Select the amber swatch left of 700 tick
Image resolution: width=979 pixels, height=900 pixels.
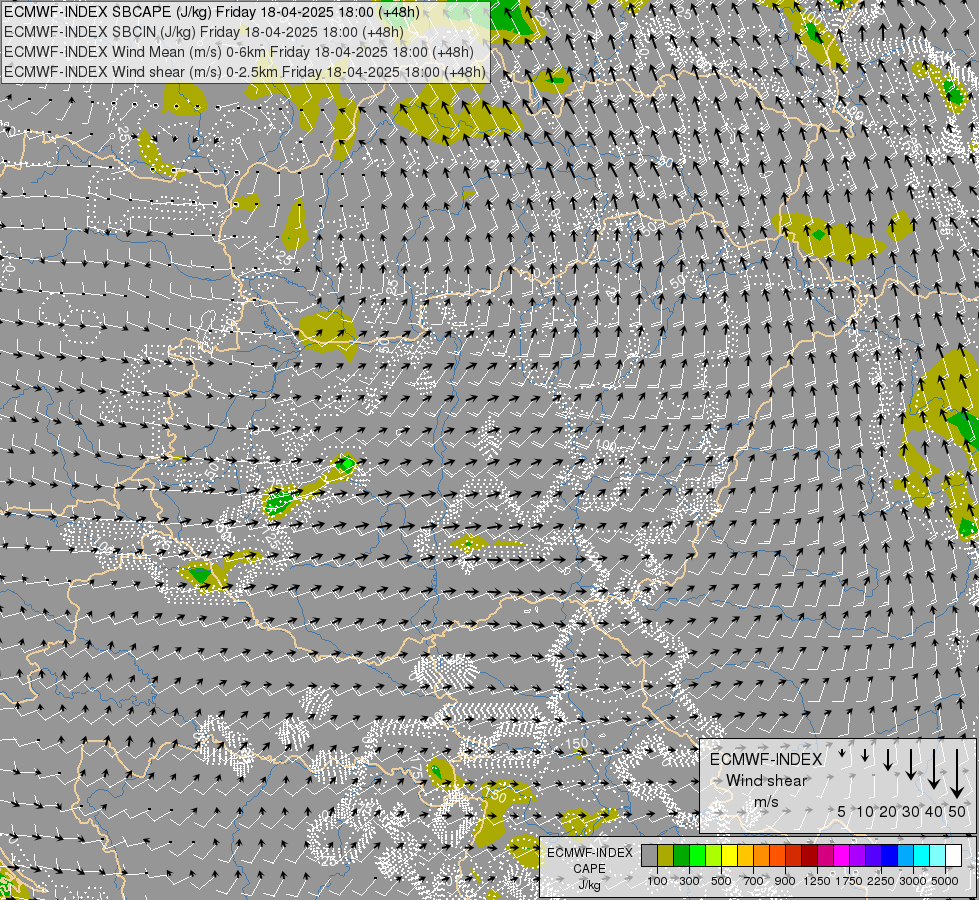click(745, 856)
